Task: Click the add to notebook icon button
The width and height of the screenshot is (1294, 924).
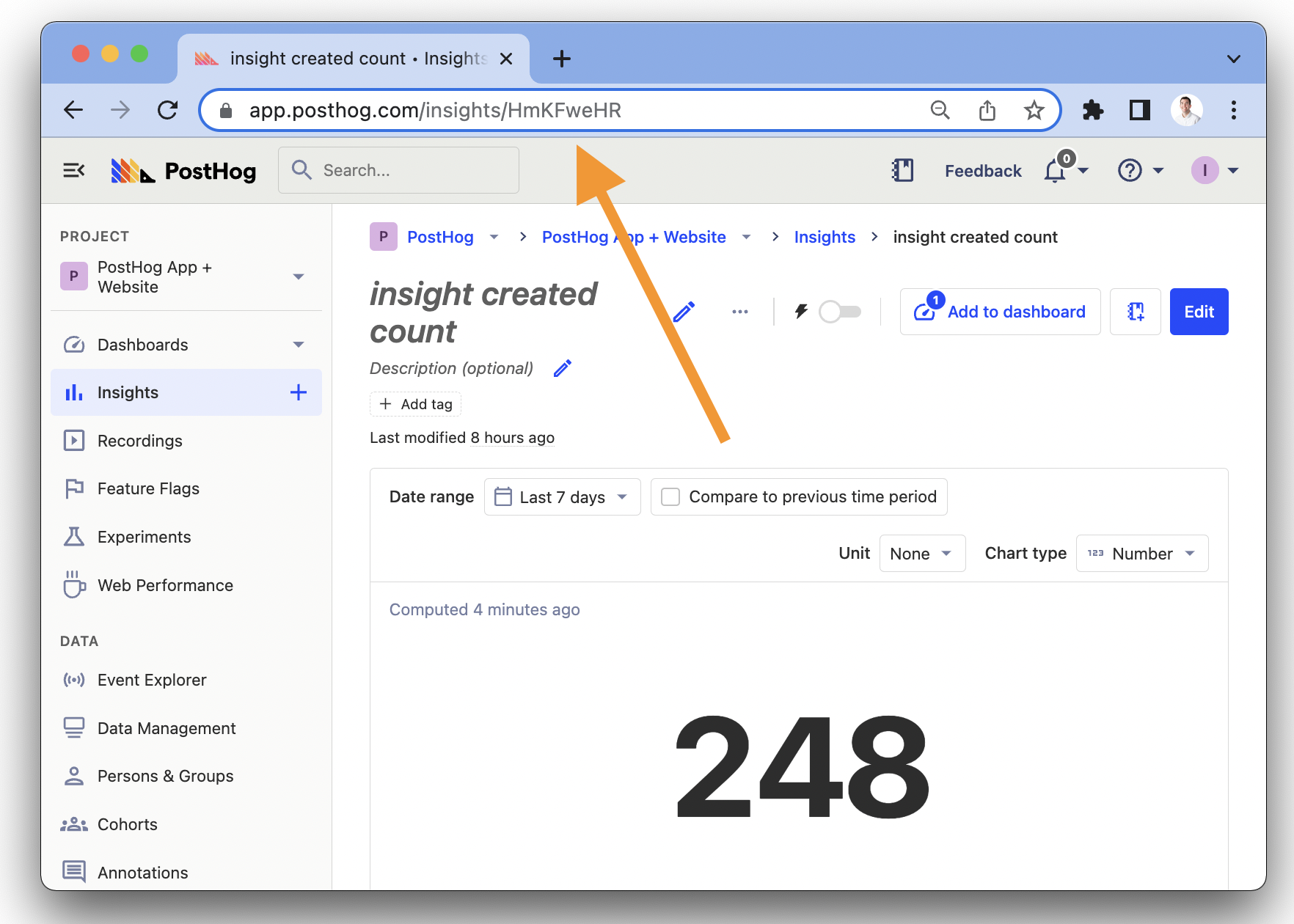Action: pos(1135,312)
